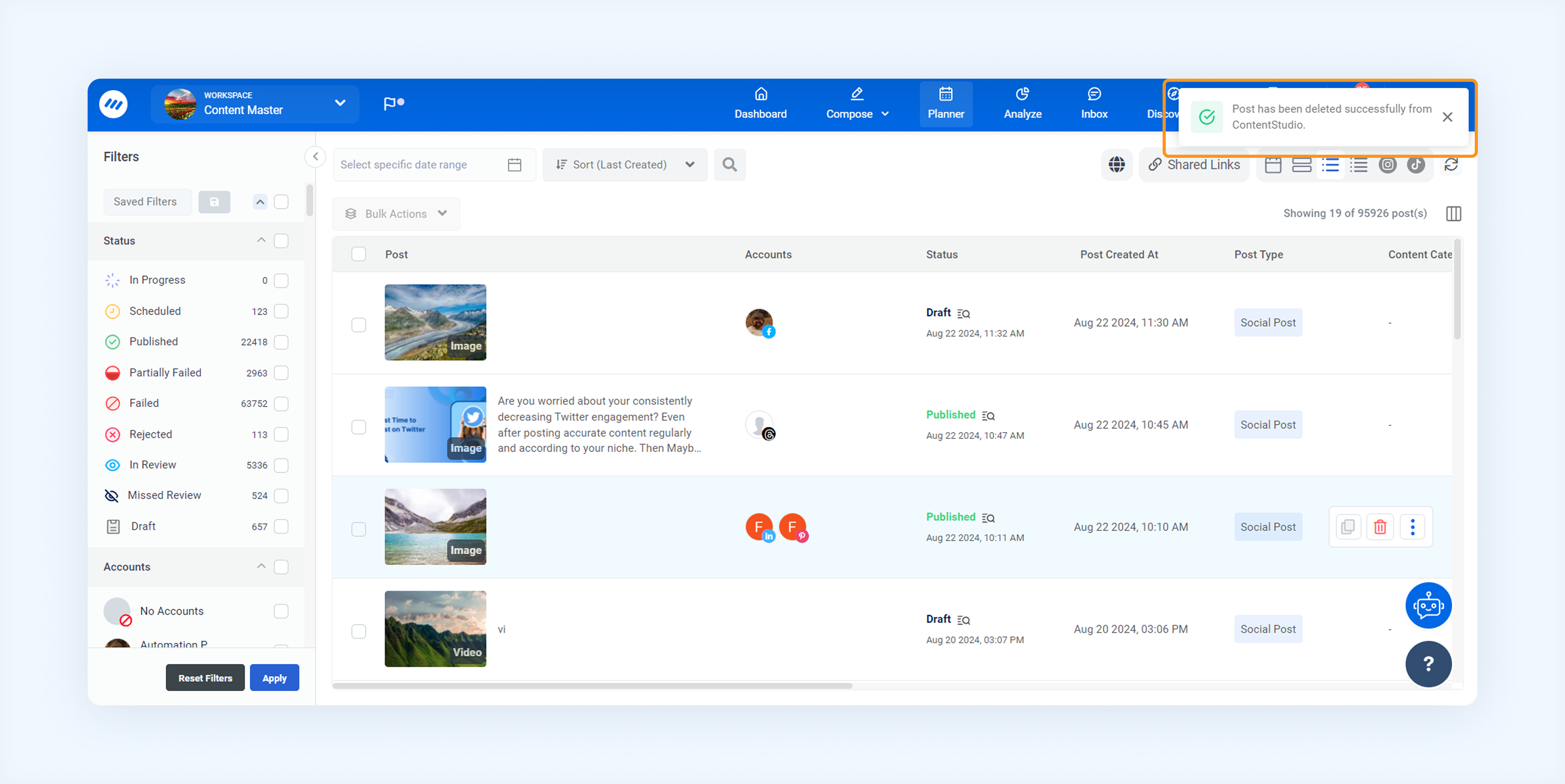
Task: Check the Rejected status filter
Action: [281, 434]
